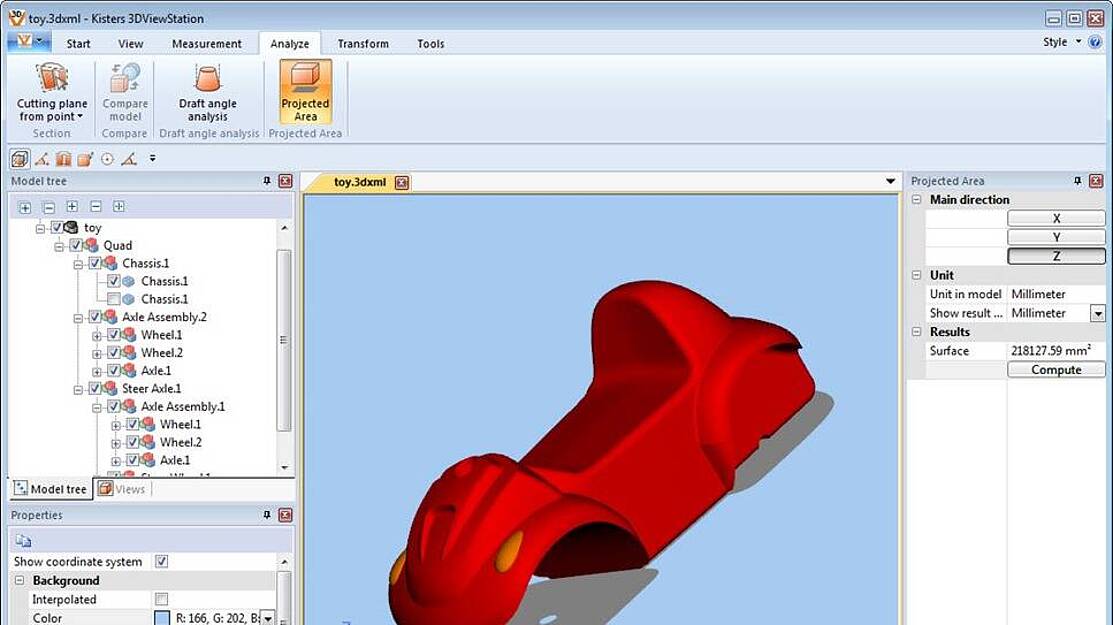Click the orange box quick toolbar icon

(85, 159)
